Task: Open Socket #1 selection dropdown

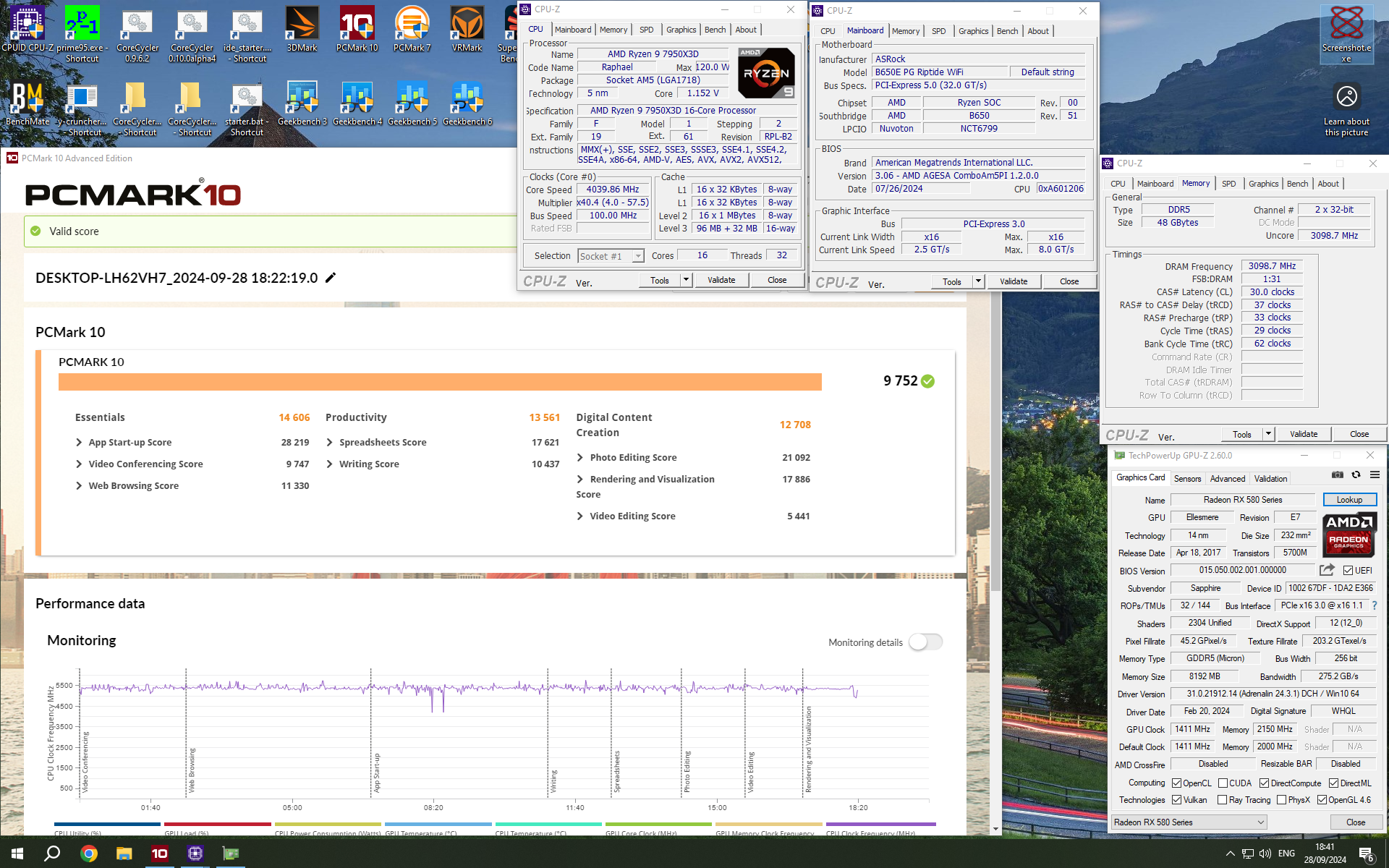Action: (x=611, y=256)
